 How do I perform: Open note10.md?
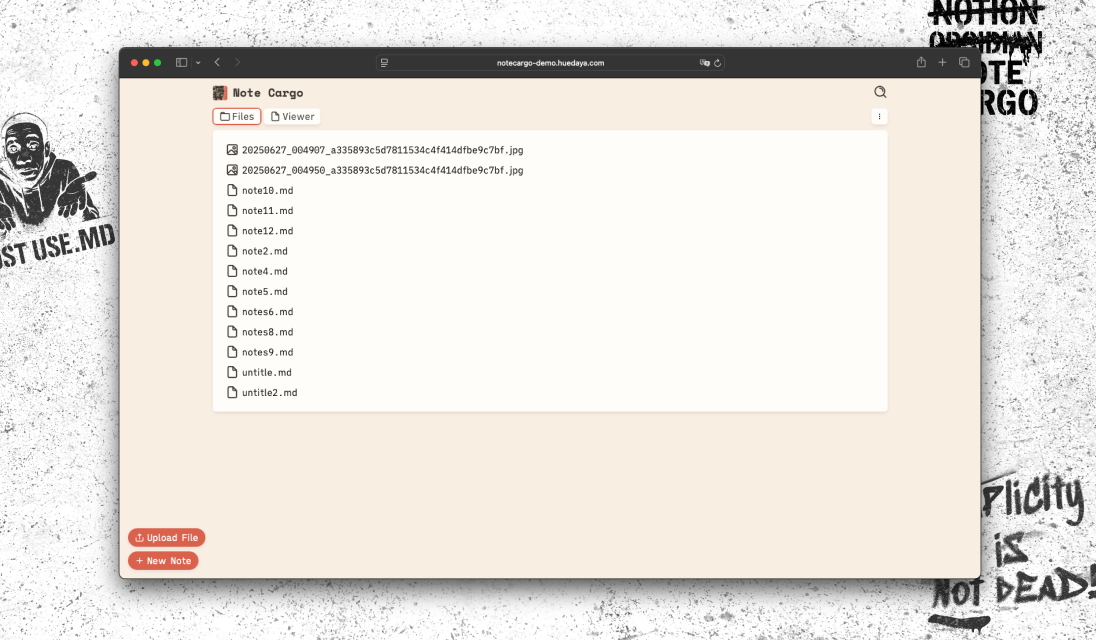[x=268, y=191]
